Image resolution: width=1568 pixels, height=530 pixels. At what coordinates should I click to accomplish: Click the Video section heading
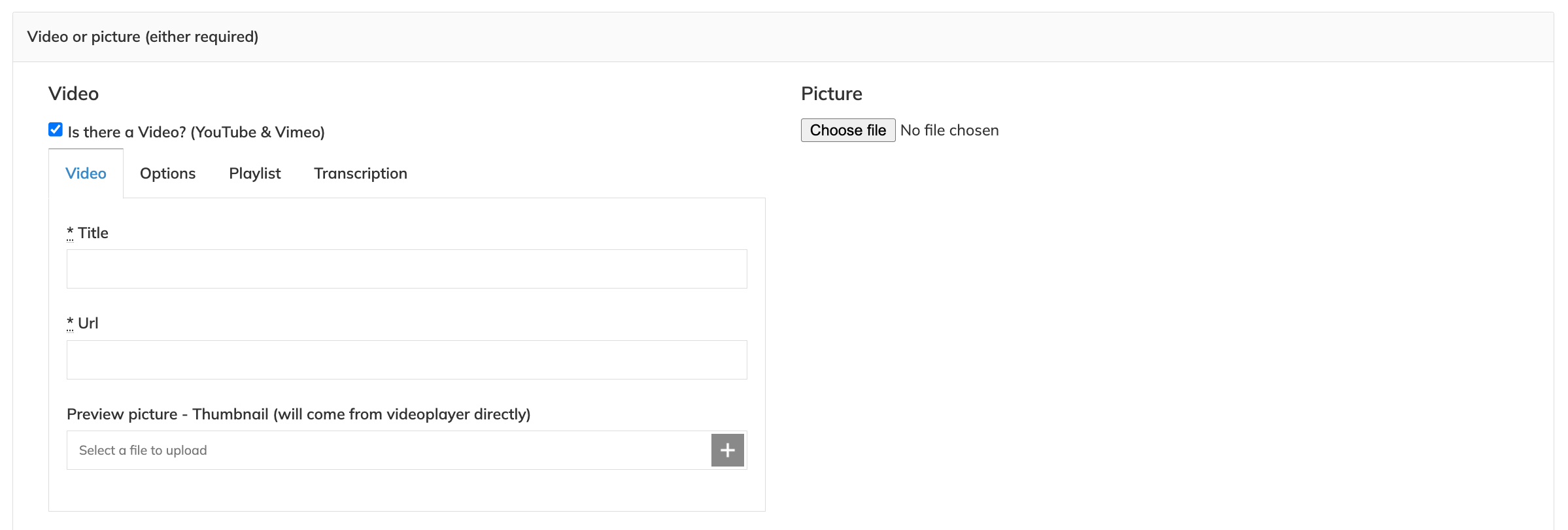(73, 94)
